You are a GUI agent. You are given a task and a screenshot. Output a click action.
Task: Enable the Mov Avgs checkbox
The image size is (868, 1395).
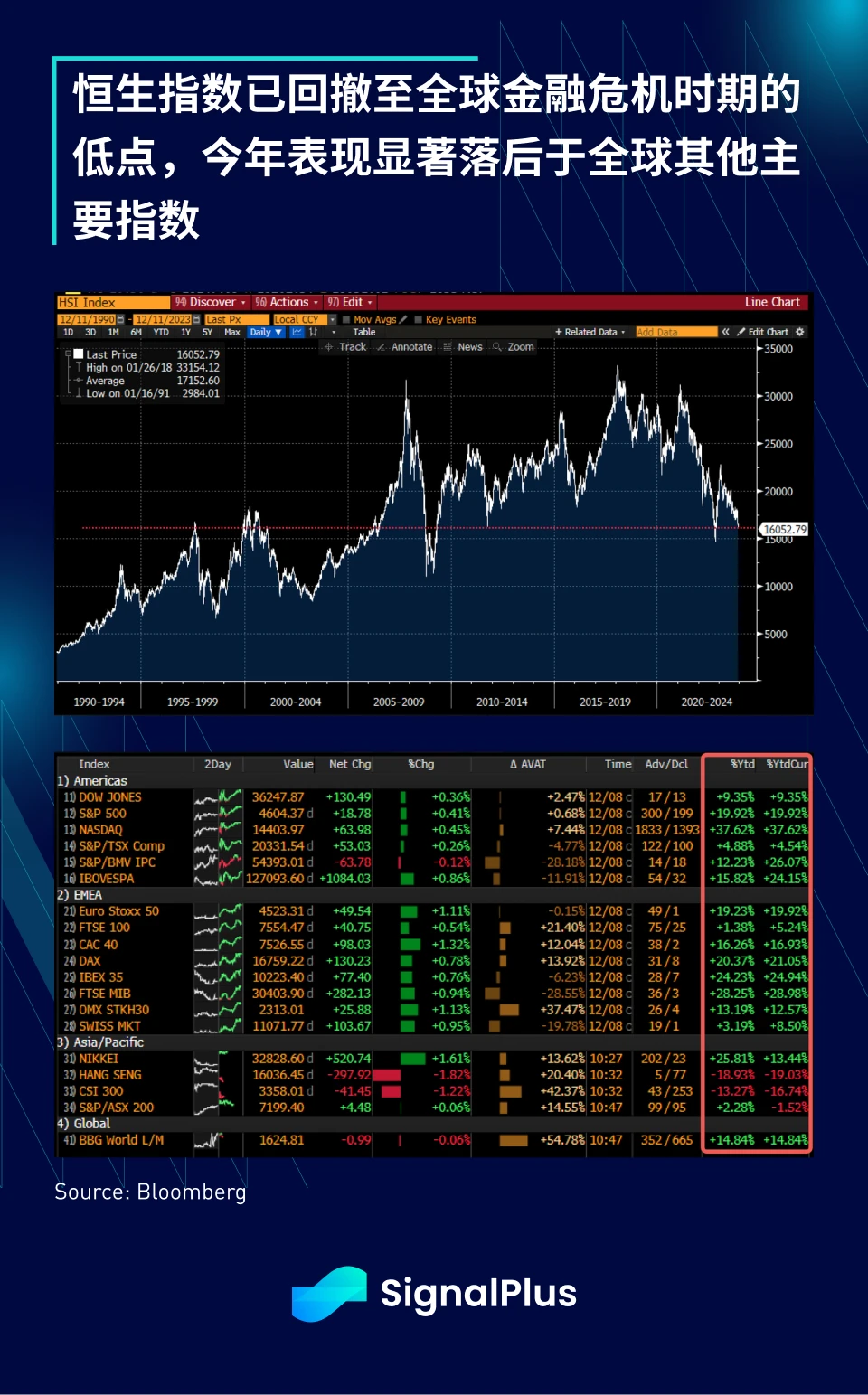346,319
